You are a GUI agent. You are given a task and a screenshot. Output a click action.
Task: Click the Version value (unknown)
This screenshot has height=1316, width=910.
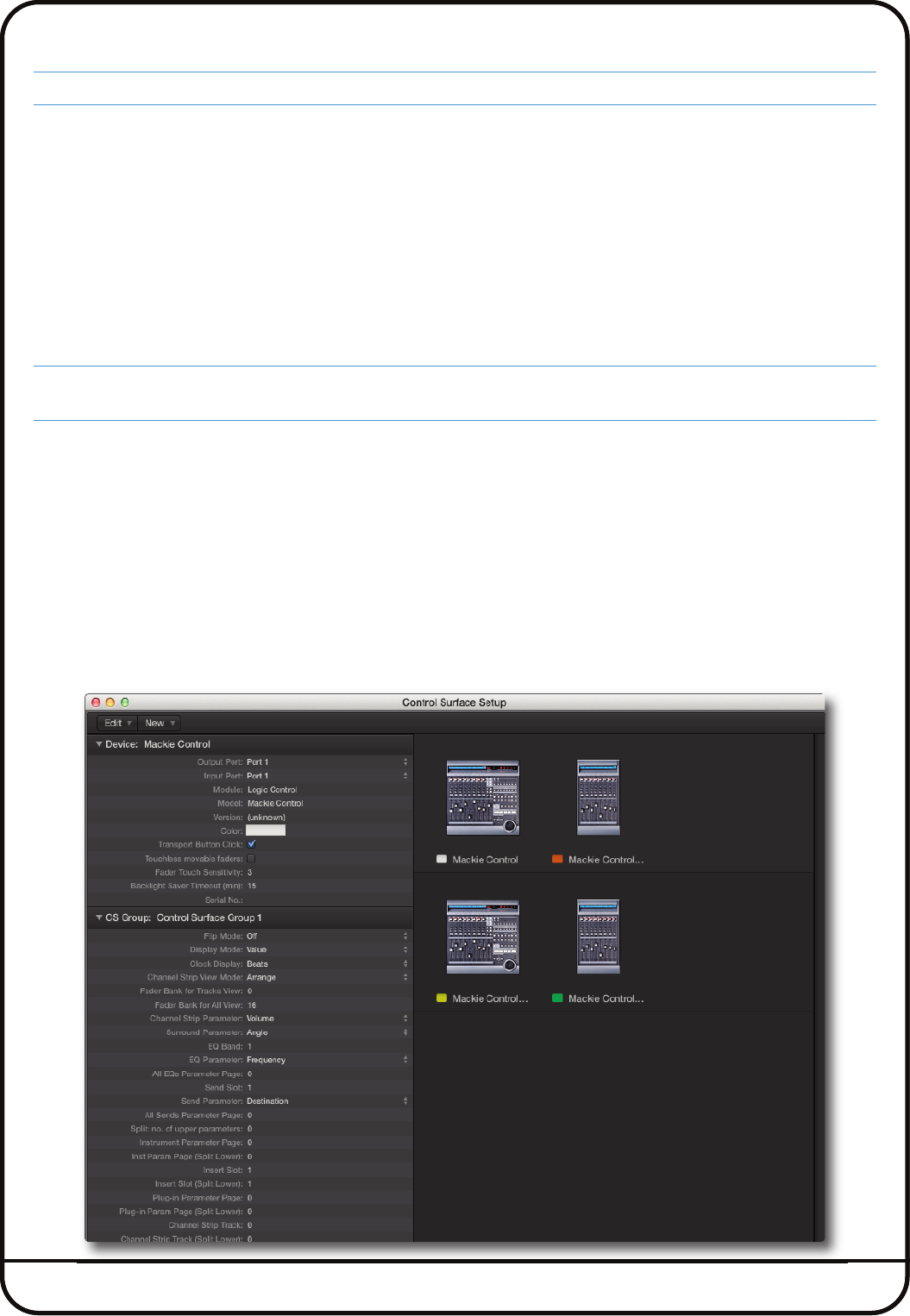(x=266, y=818)
